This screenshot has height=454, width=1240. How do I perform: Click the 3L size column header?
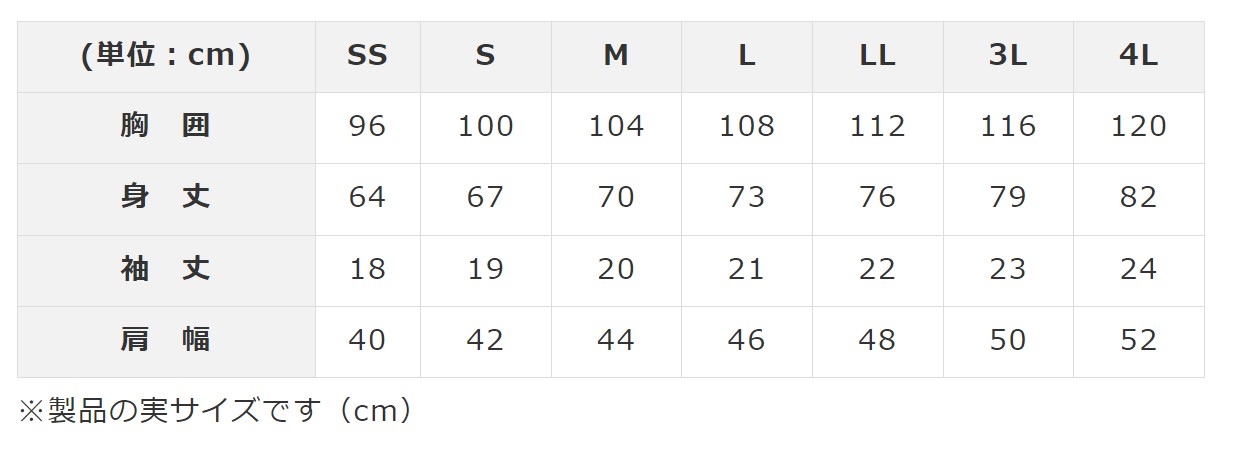coord(1007,56)
